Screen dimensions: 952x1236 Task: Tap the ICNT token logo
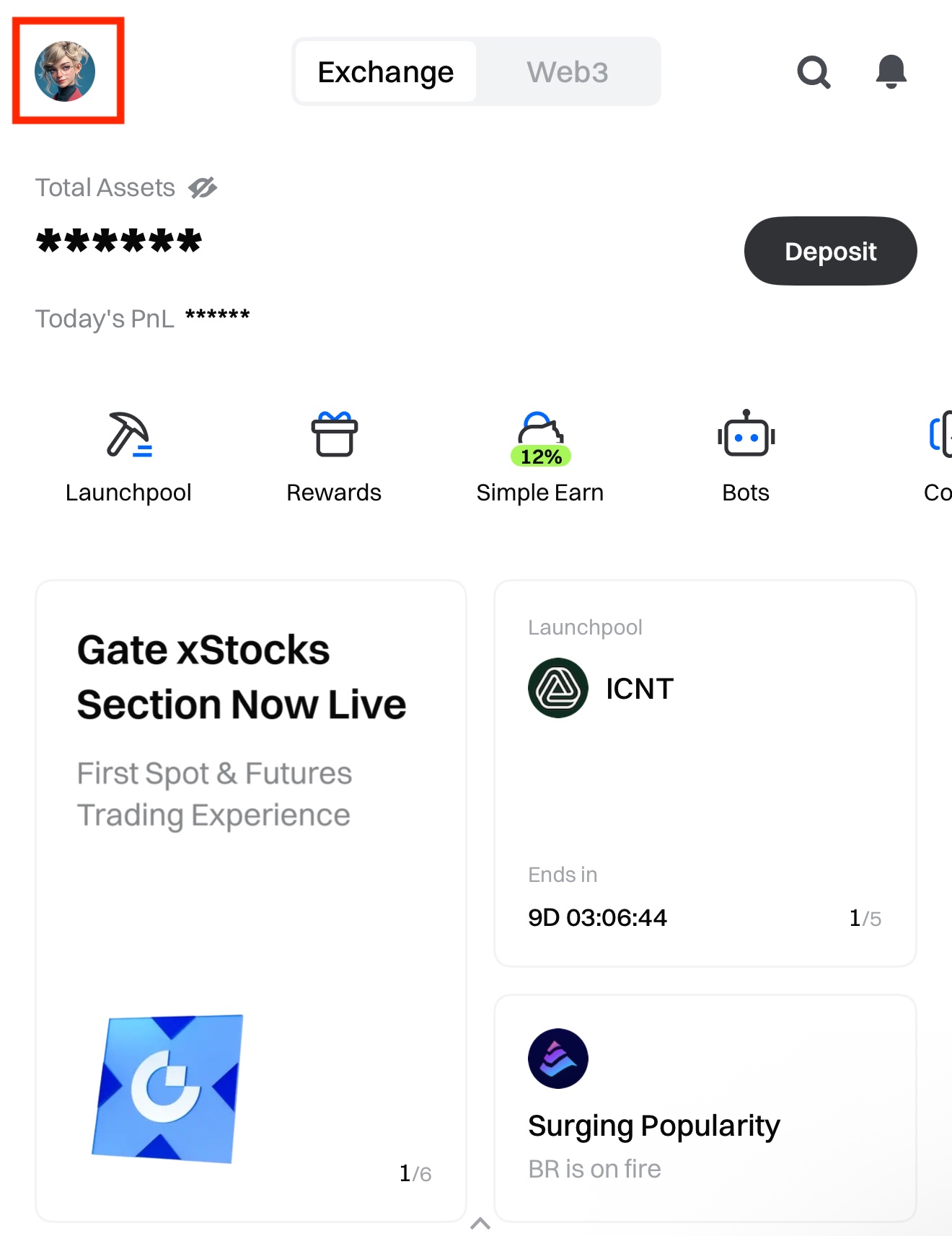tap(558, 688)
